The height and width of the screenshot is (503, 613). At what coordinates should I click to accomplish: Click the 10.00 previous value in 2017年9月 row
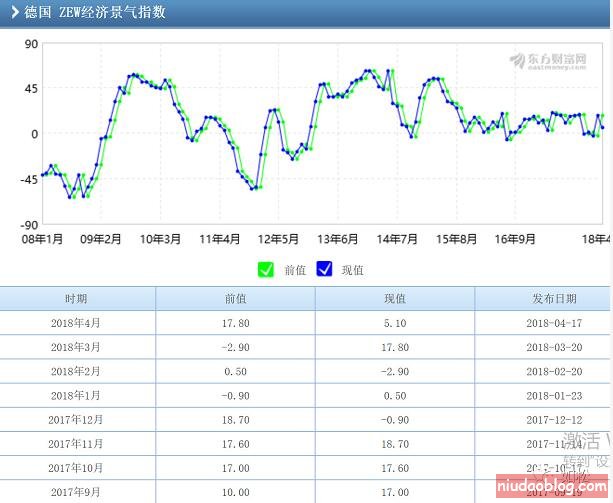[x=235, y=492]
